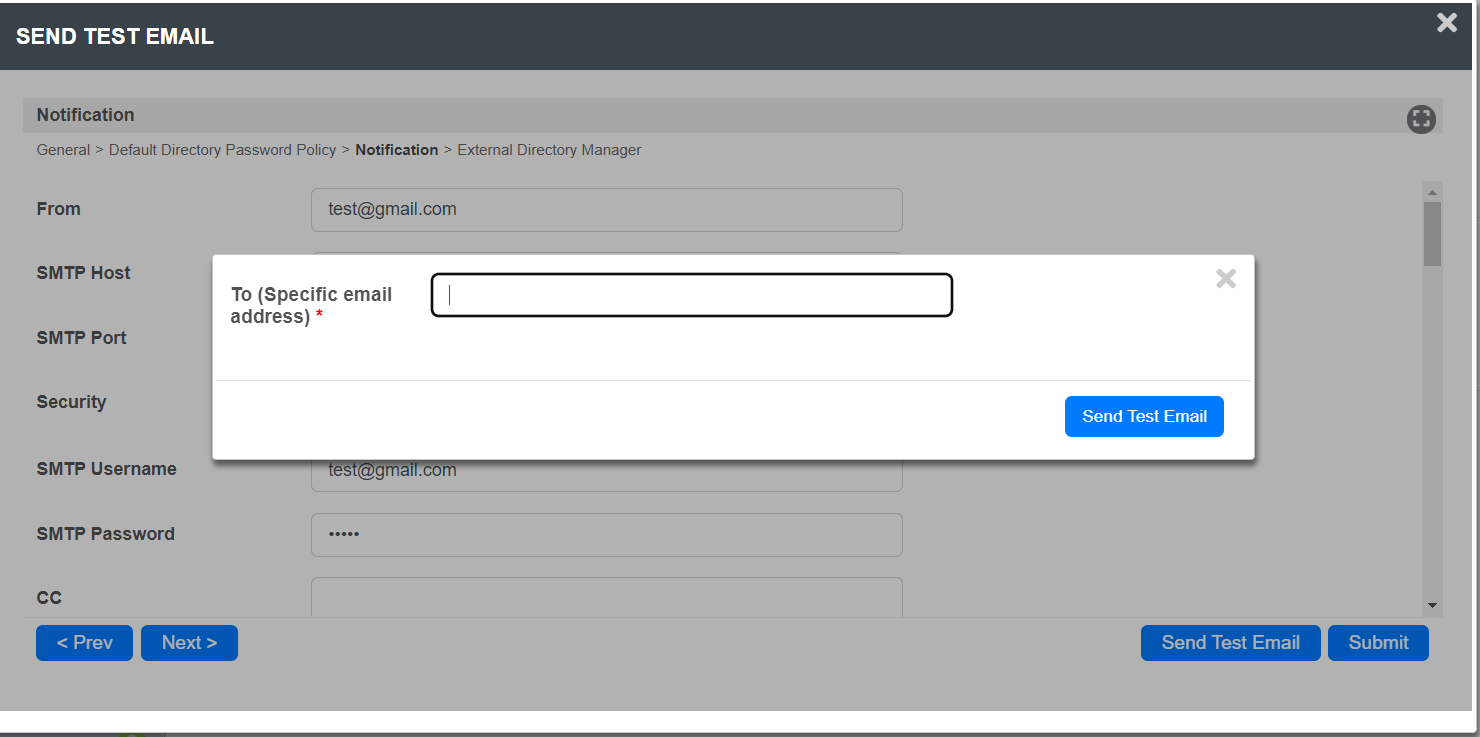Select the Notification breadcrumb step
Image resolution: width=1480 pixels, height=737 pixels.
(x=396, y=150)
